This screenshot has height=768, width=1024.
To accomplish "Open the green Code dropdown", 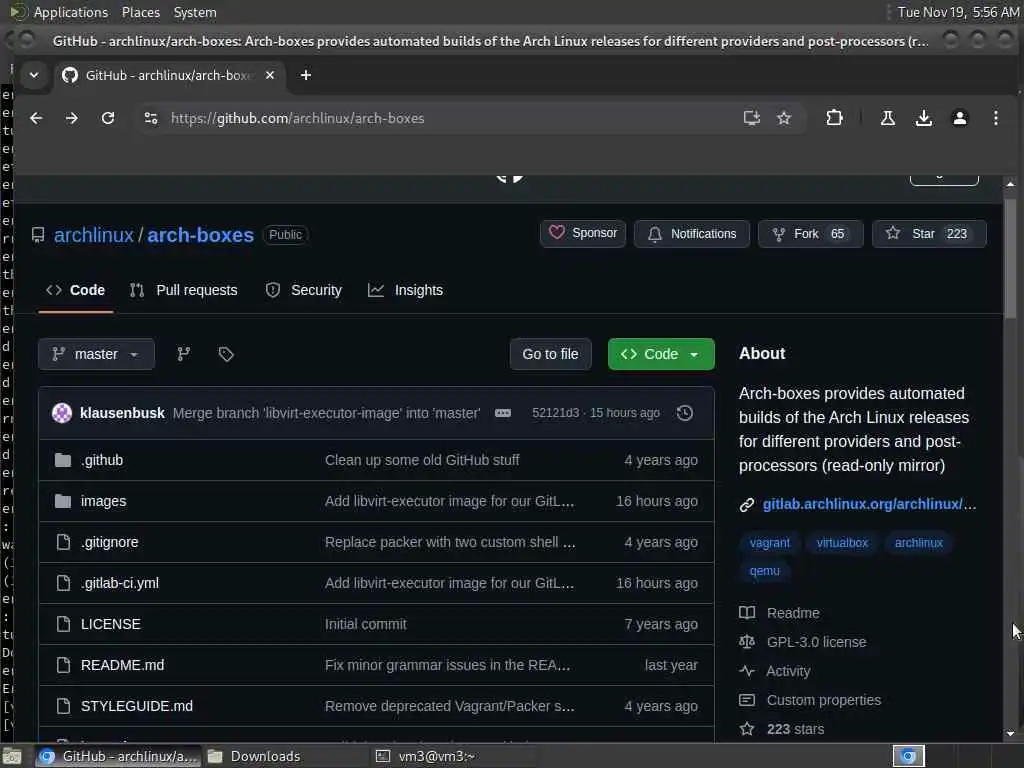I will pos(661,354).
